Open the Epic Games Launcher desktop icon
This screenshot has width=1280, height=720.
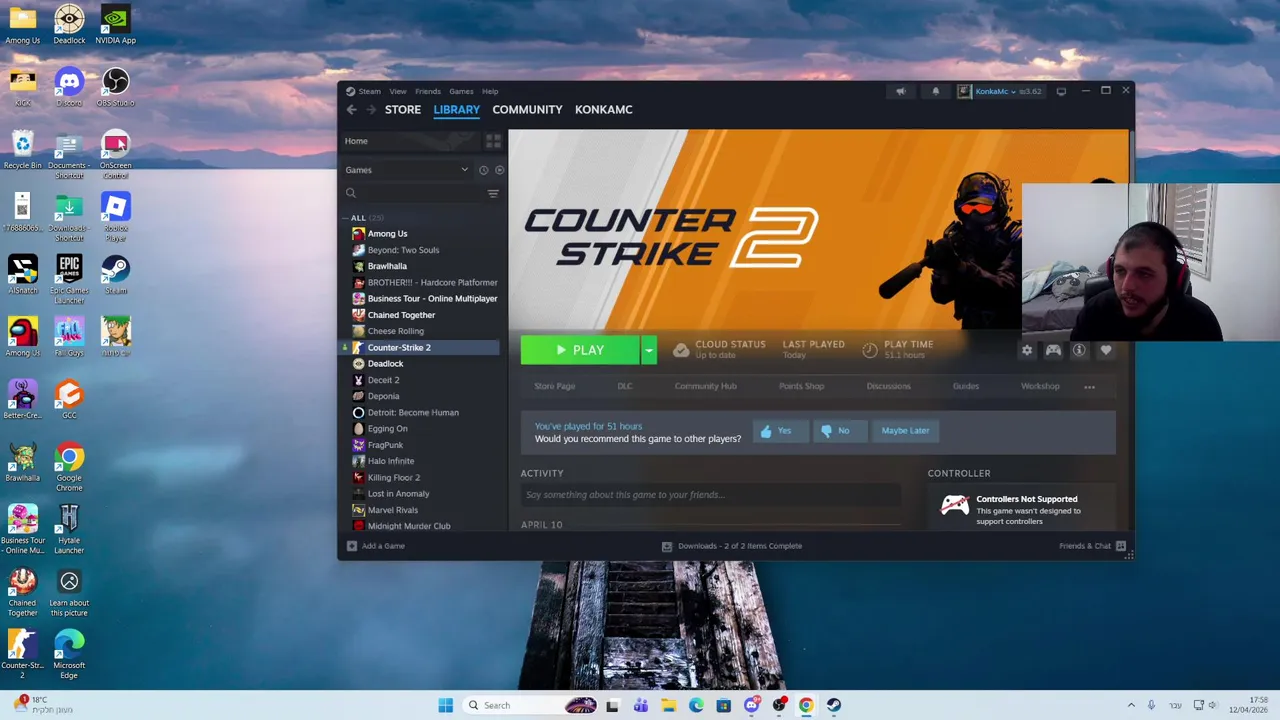(x=69, y=280)
